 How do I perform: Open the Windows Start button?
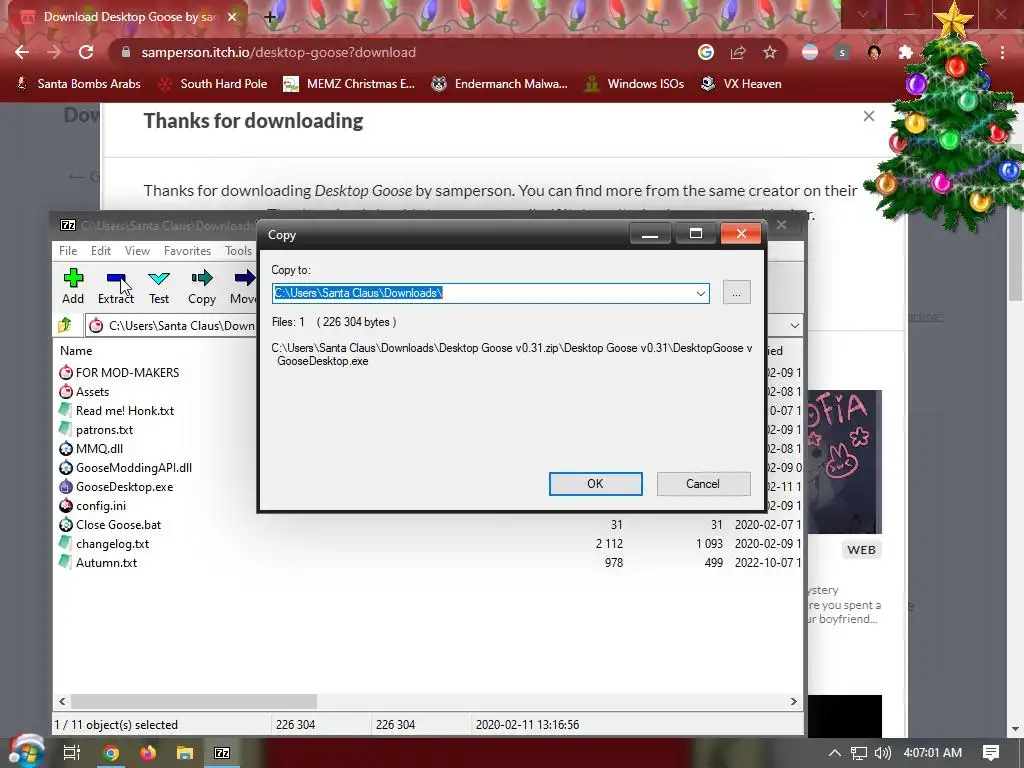pos(25,752)
